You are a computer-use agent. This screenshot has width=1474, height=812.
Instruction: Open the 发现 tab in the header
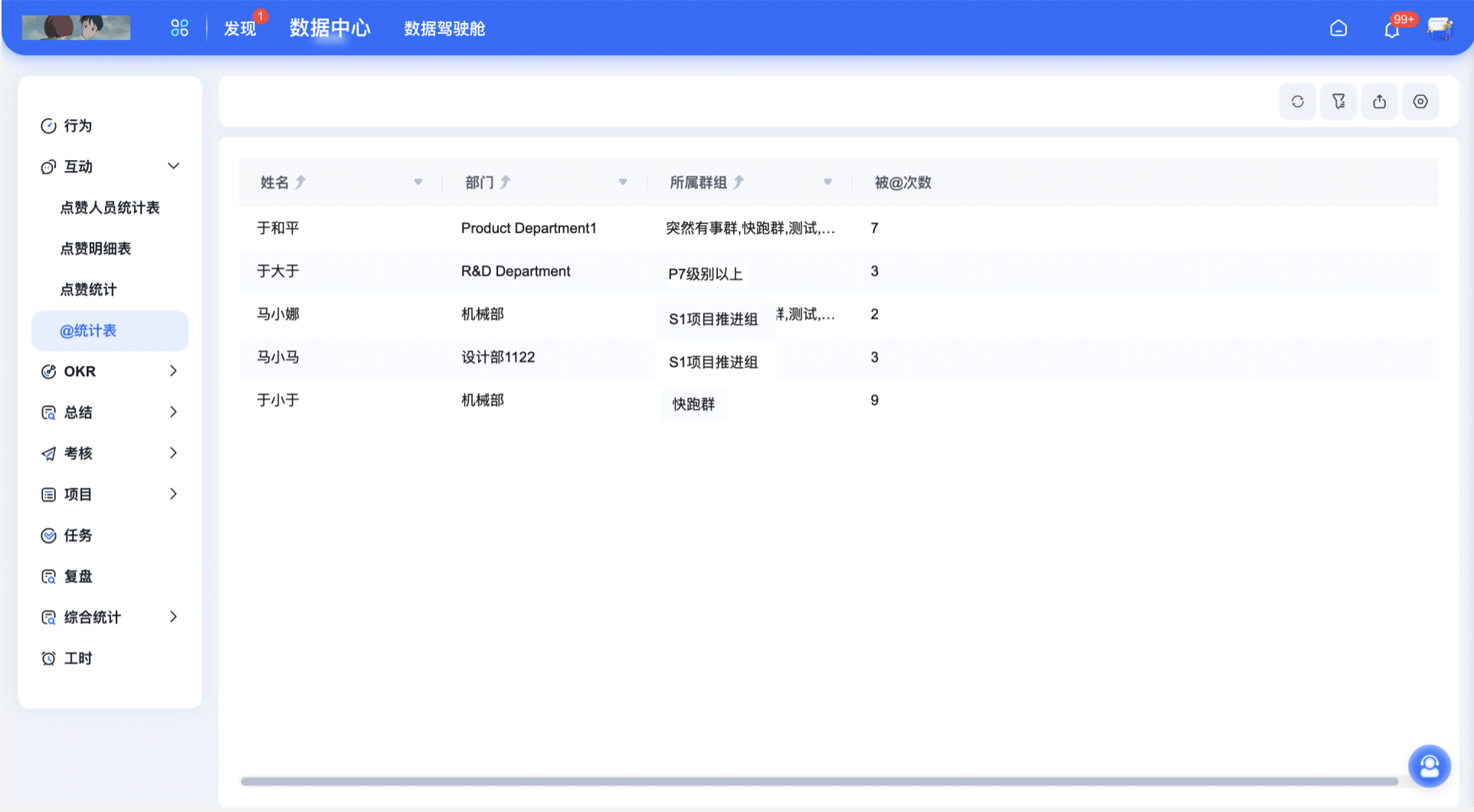point(240,28)
